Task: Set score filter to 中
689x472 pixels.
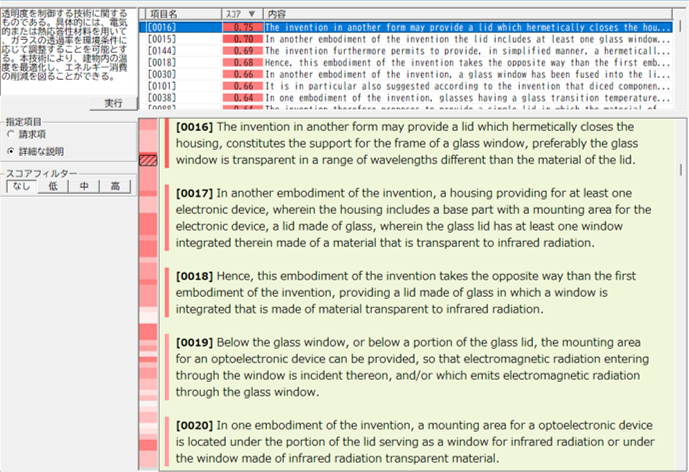Action: pyautogui.click(x=84, y=186)
